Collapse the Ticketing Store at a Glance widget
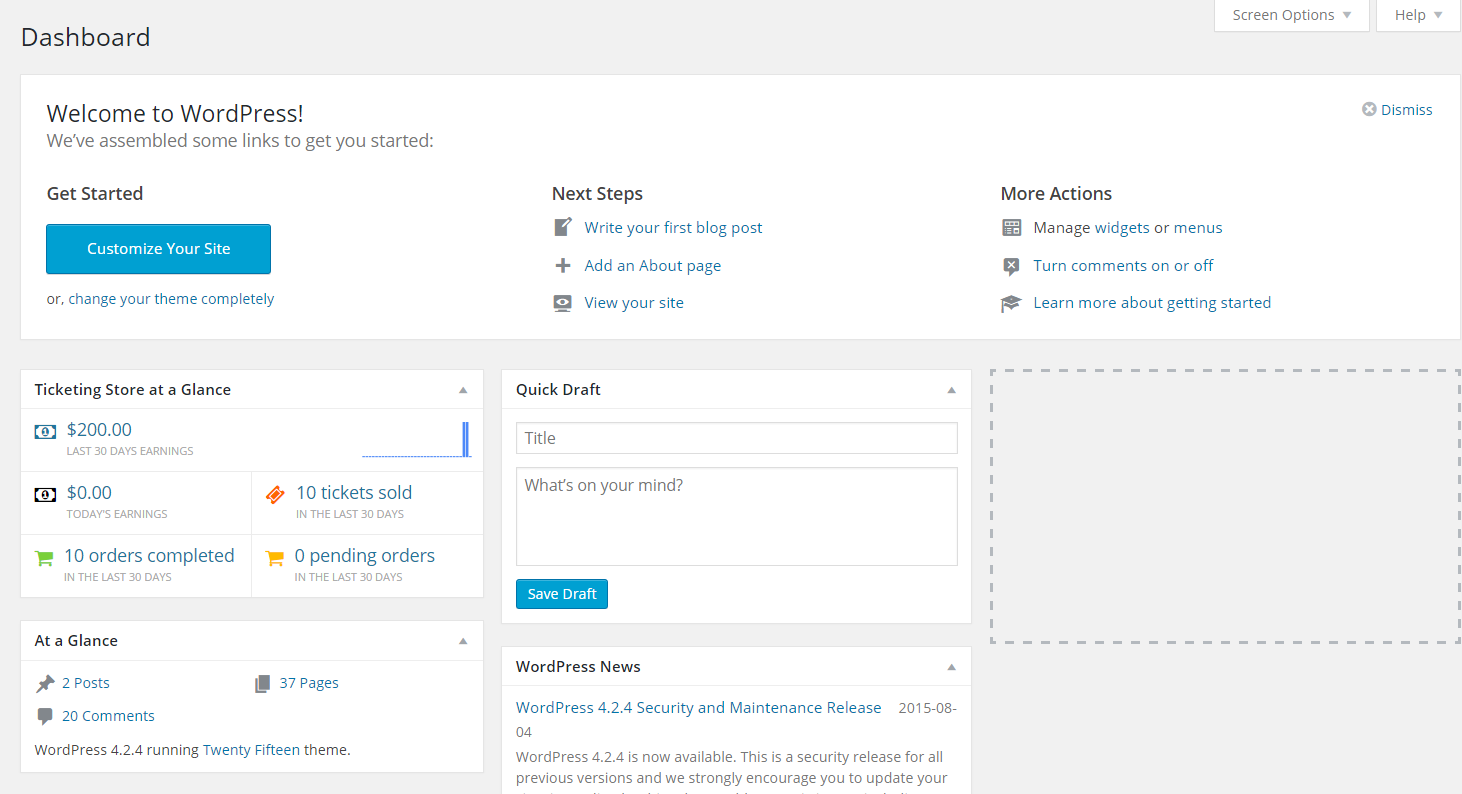 click(463, 390)
